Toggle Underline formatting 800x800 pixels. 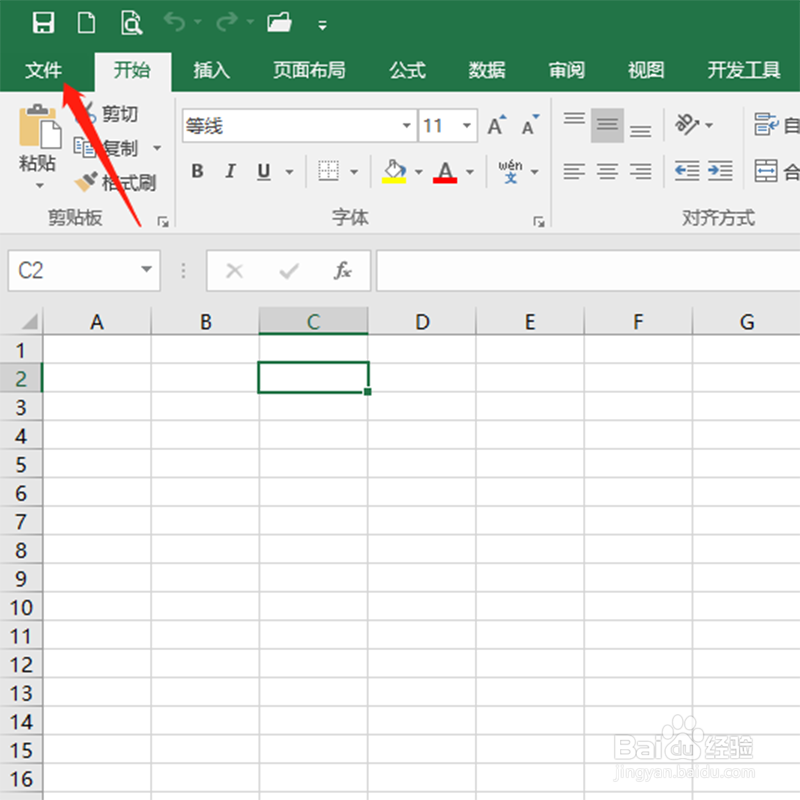coord(263,171)
